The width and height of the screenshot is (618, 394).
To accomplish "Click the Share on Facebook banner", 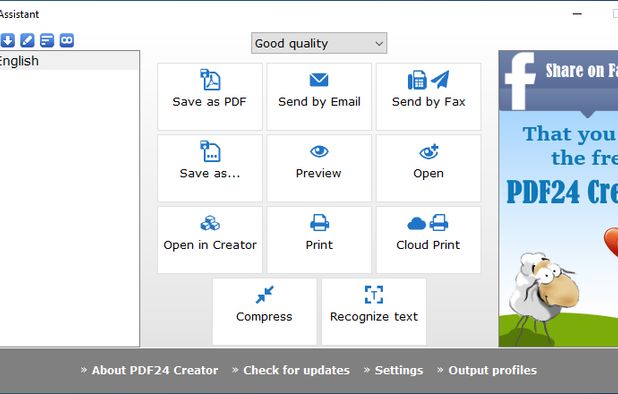I will pos(558,81).
